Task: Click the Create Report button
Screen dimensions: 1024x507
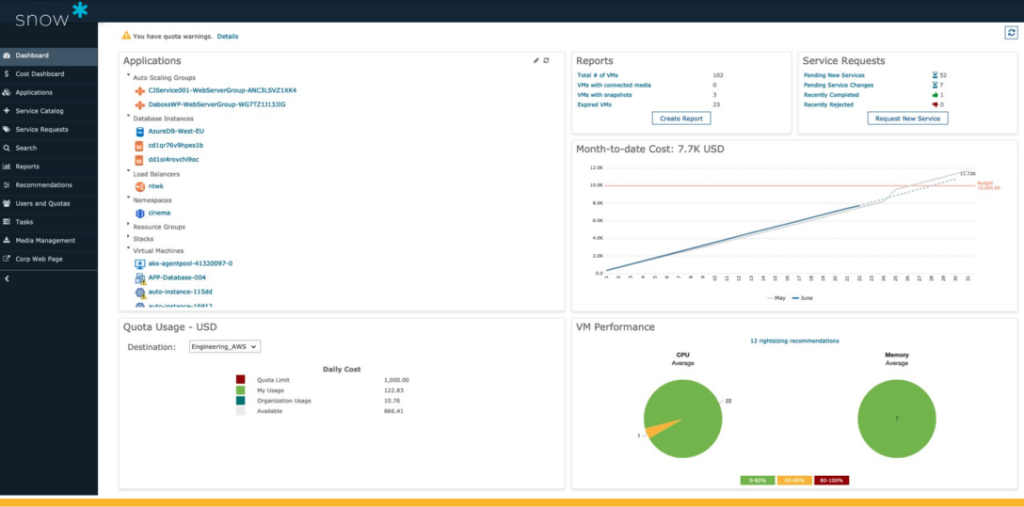Action: [682, 118]
